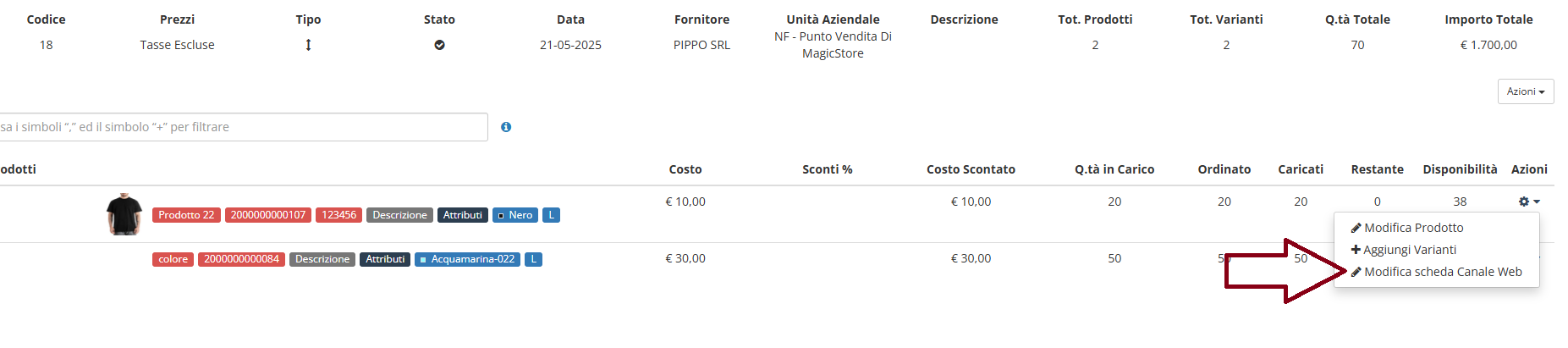Image resolution: width=1568 pixels, height=348 pixels.
Task: Expand the caret beside the row gear icon
Action: tap(1537, 202)
